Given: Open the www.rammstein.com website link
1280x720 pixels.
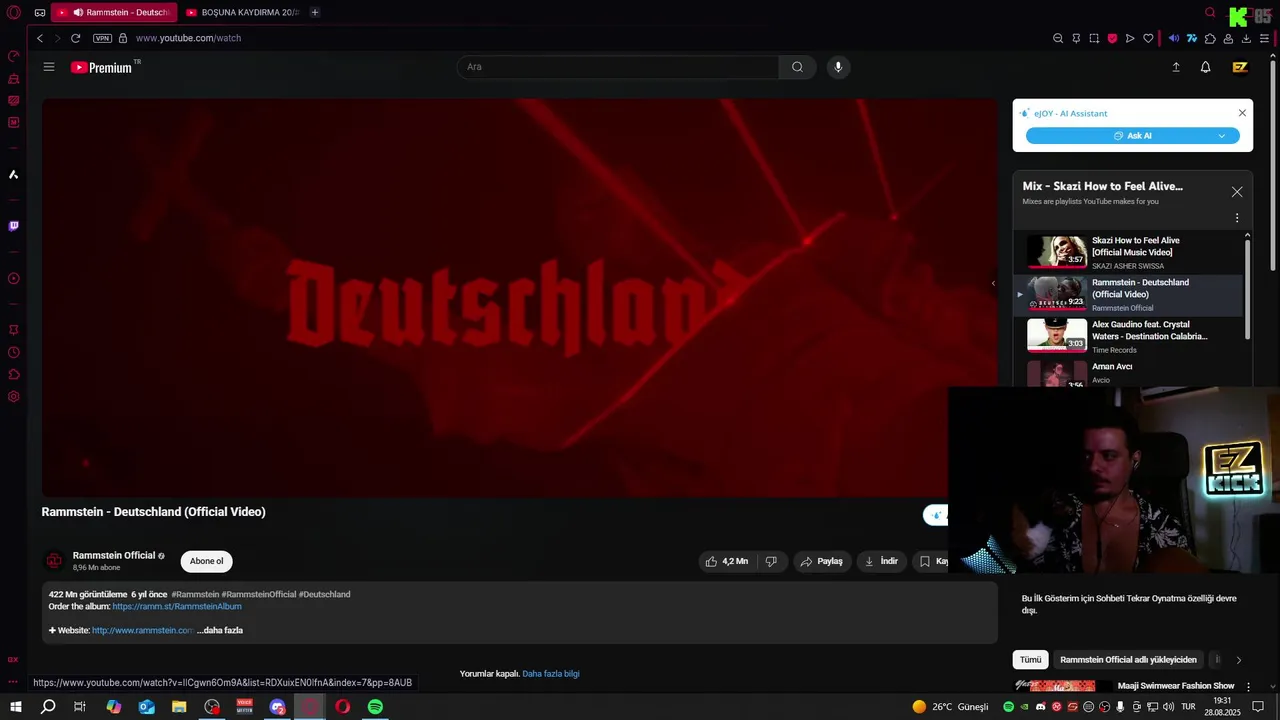Looking at the screenshot, I should coord(142,630).
